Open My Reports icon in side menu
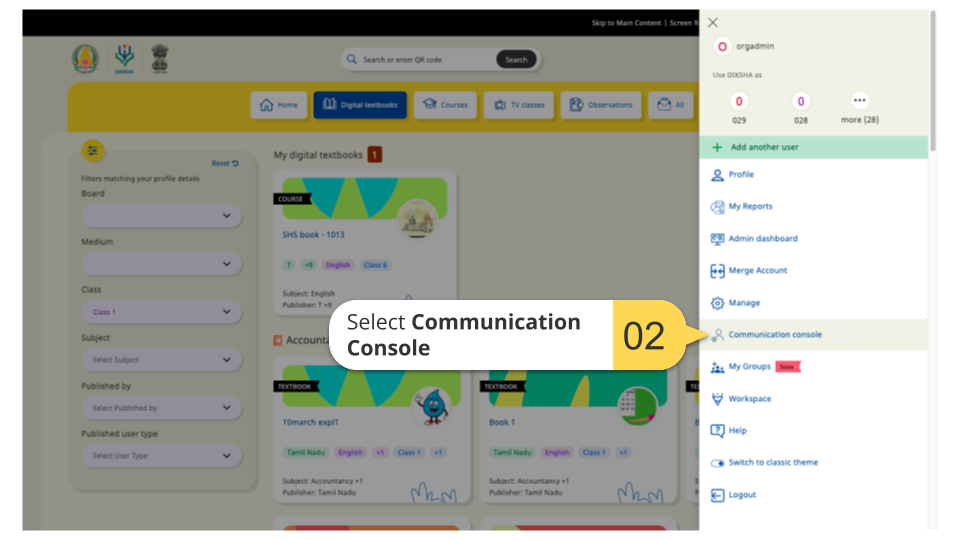This screenshot has width=960, height=540. pos(717,207)
